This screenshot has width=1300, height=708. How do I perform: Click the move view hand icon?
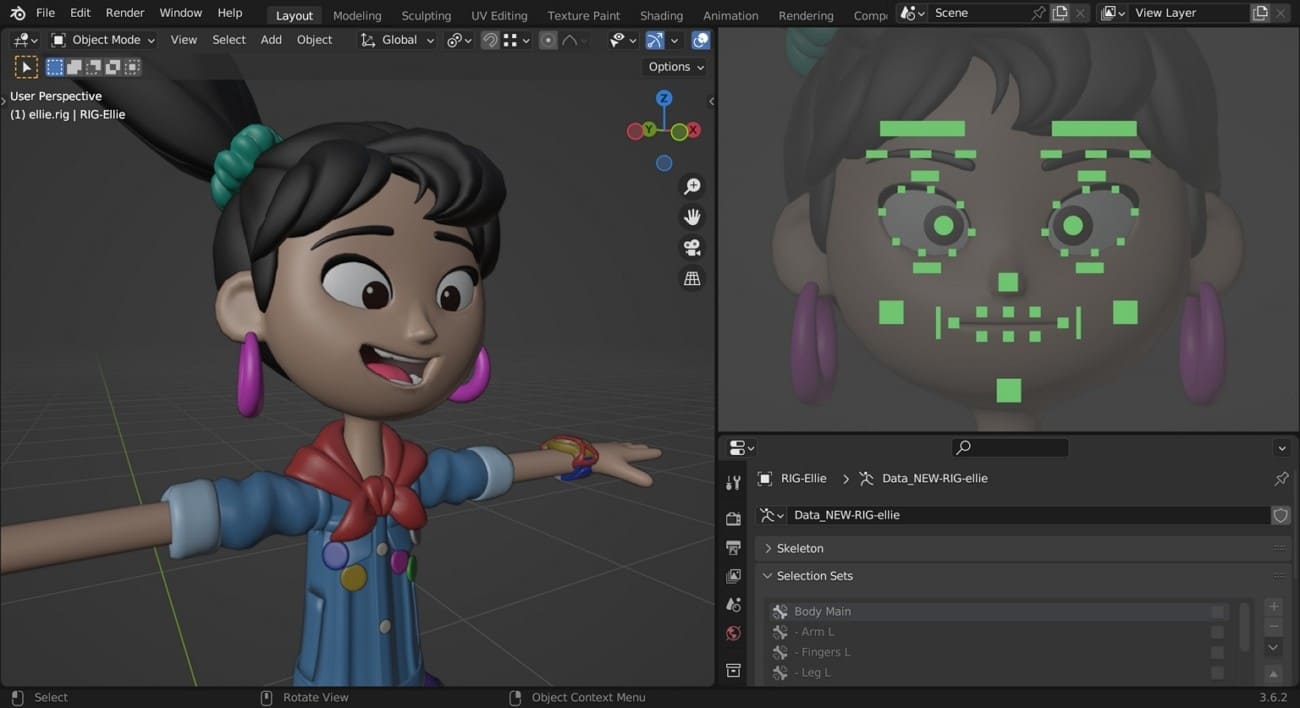[x=692, y=216]
